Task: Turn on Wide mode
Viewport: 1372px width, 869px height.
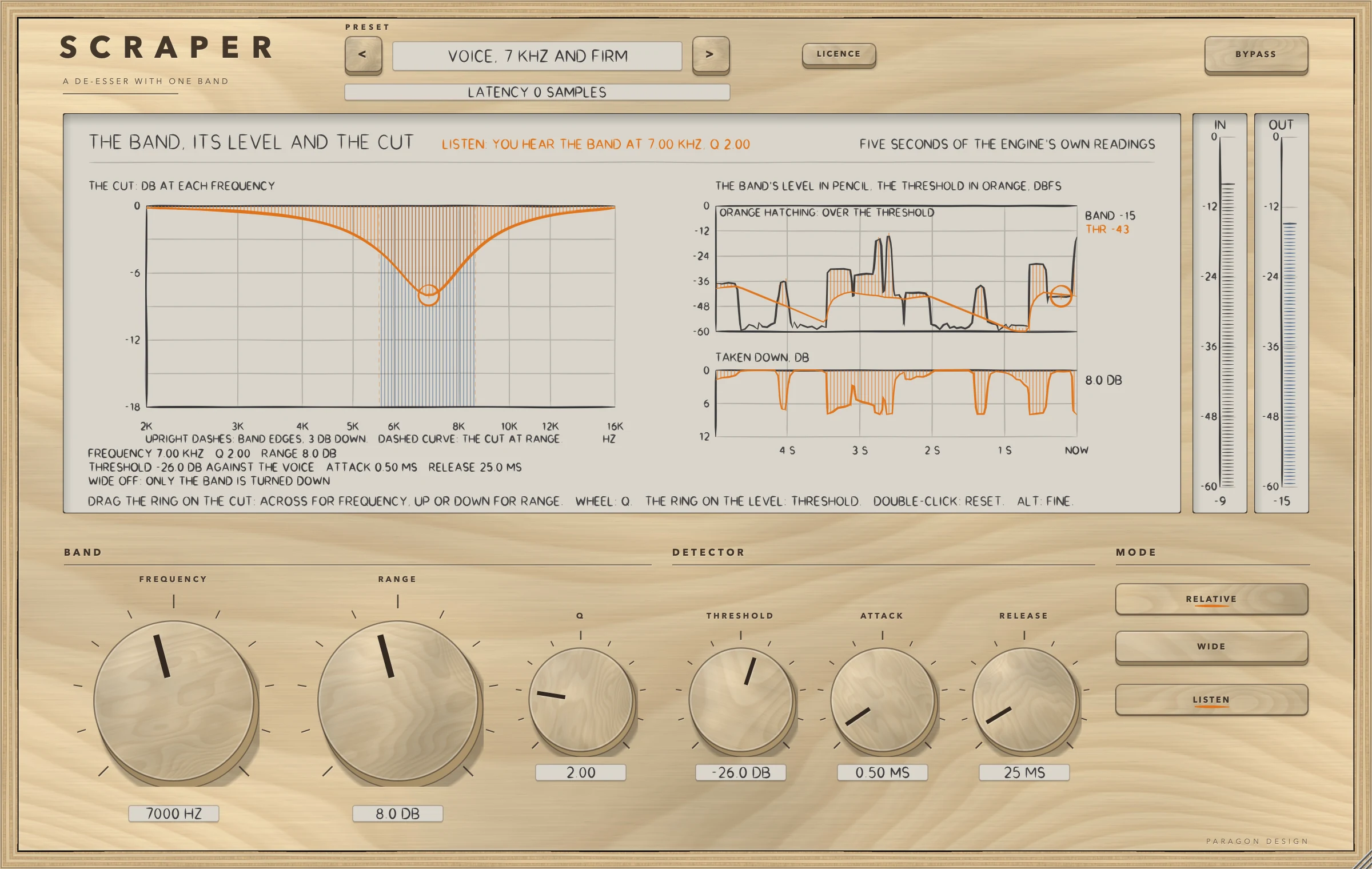Action: tap(1211, 647)
